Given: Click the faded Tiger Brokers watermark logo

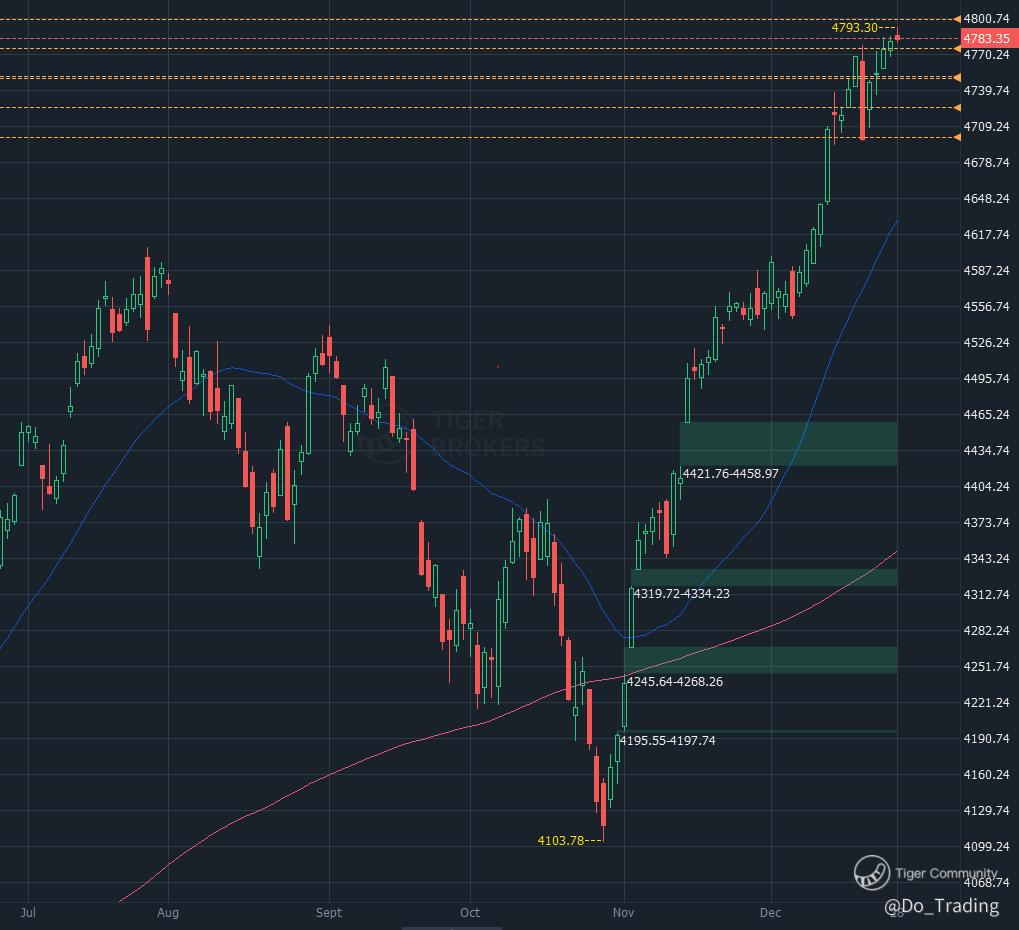Looking at the screenshot, I should [x=454, y=434].
